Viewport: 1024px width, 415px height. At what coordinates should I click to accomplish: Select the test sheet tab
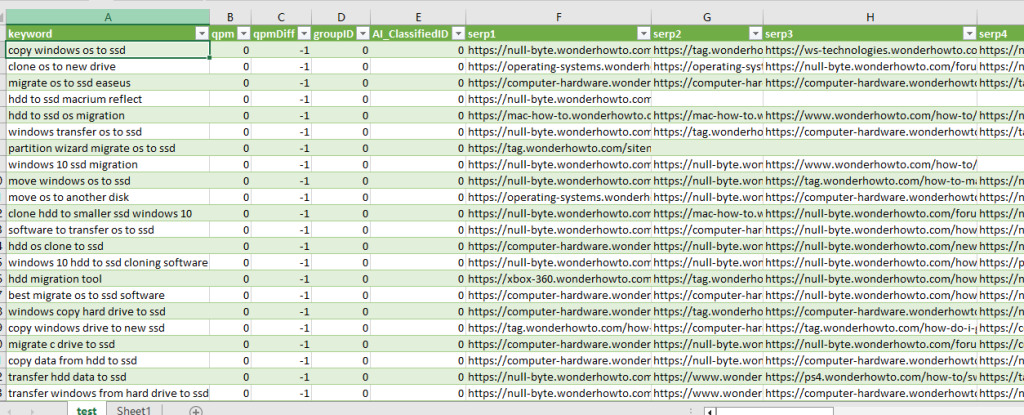[x=87, y=410]
